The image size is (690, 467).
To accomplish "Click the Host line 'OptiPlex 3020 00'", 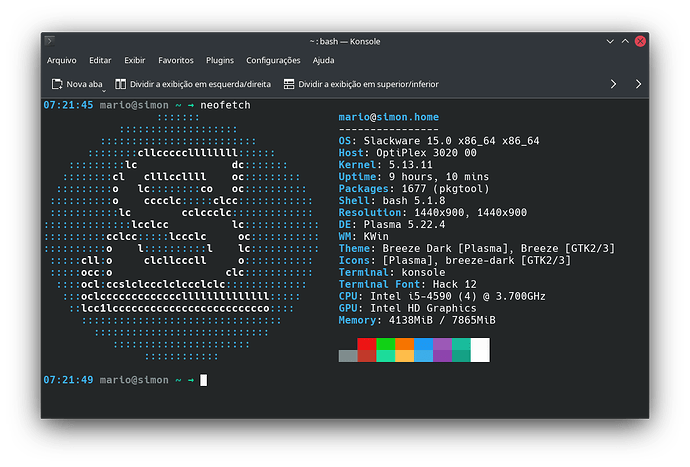I will click(426, 153).
